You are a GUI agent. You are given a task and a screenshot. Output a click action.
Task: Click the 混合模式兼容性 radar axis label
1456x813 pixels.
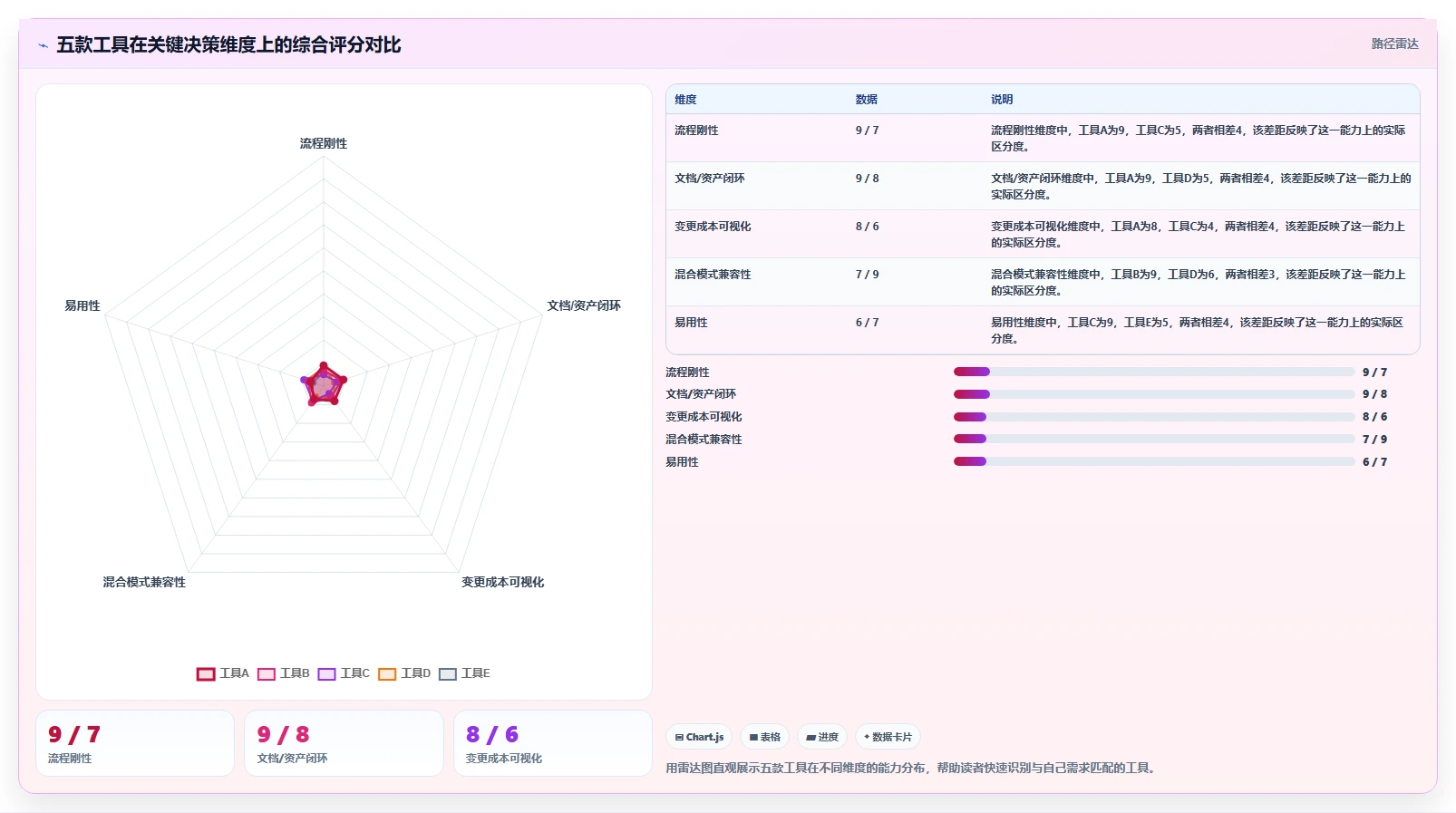144,582
